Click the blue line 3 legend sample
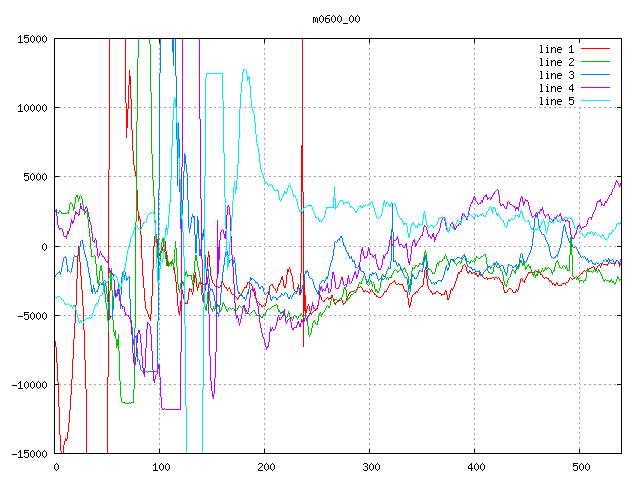The width and height of the screenshot is (640, 480). pos(596,75)
